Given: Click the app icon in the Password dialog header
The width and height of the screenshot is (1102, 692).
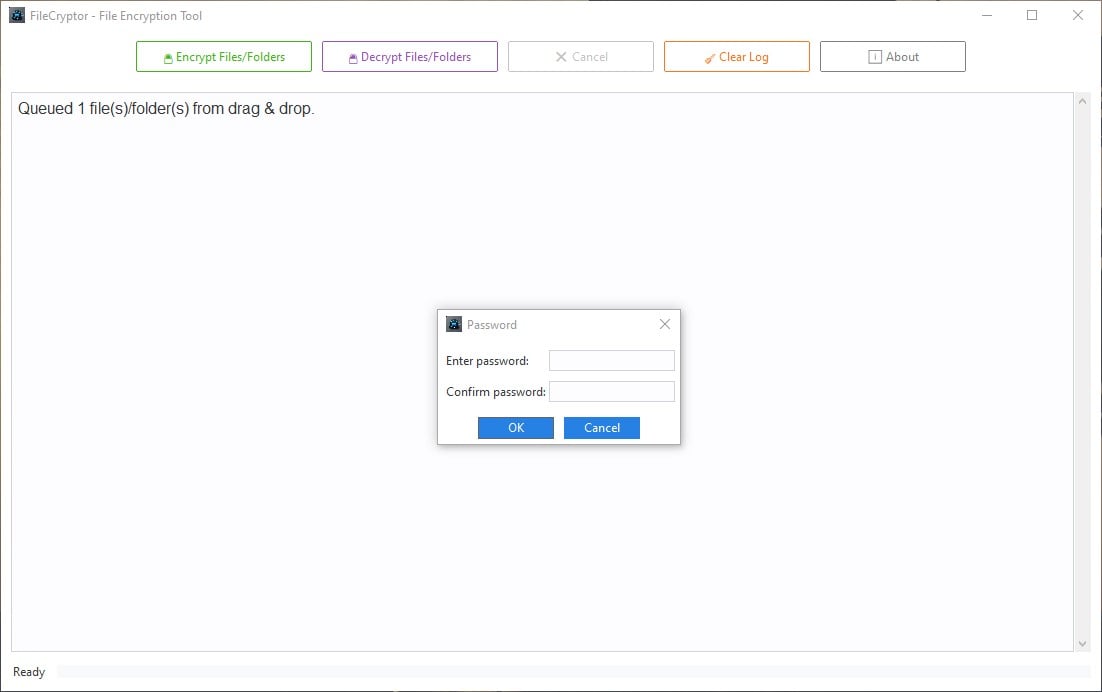Looking at the screenshot, I should pos(456,324).
